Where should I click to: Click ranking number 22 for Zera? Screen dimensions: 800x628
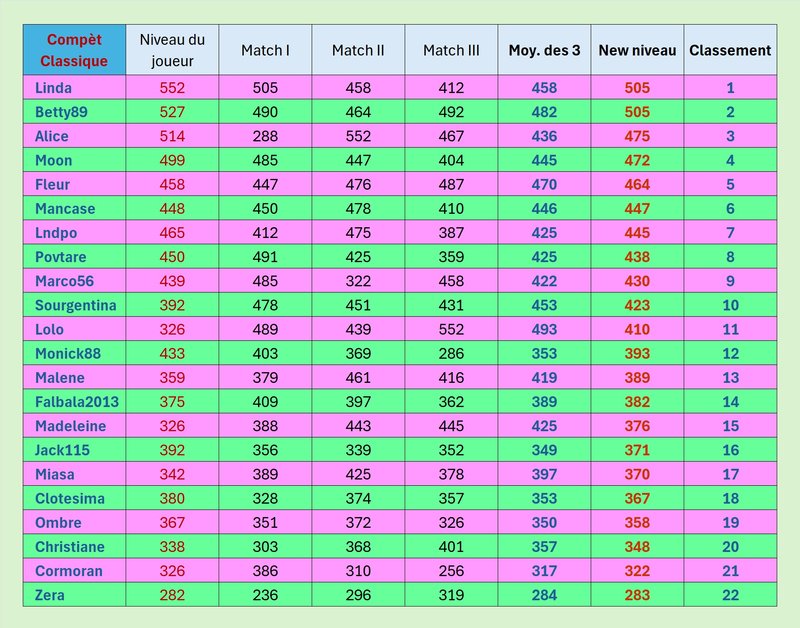(731, 595)
